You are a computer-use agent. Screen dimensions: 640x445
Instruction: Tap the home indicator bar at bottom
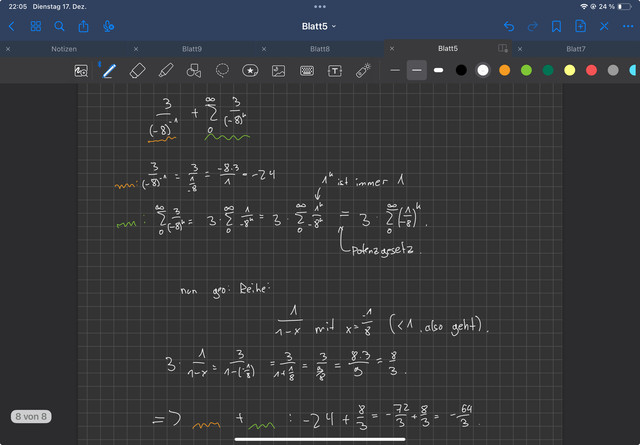click(x=320, y=440)
